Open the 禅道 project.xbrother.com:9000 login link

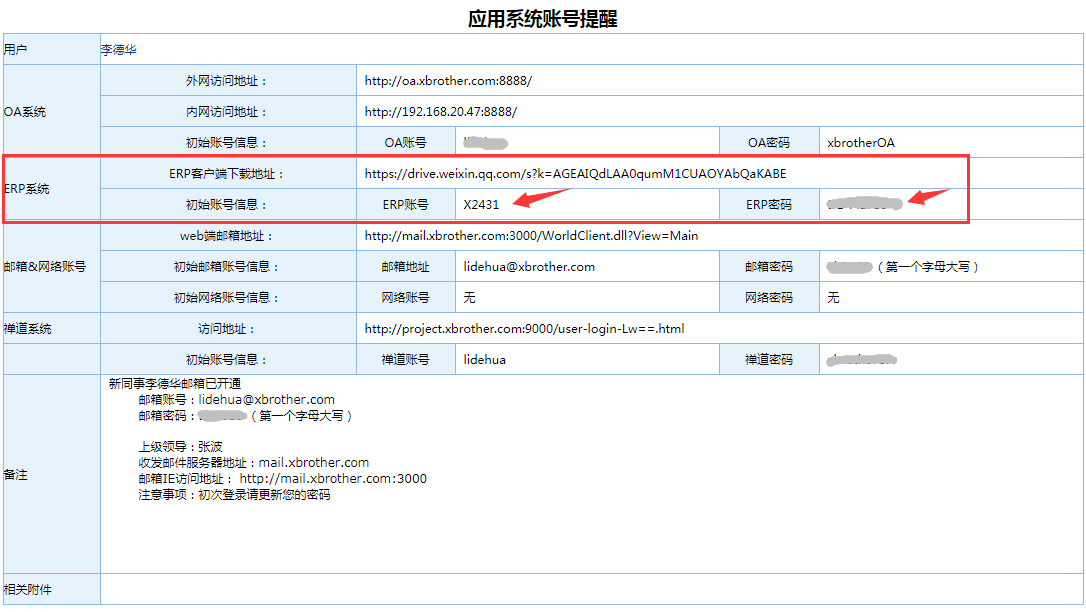click(524, 328)
